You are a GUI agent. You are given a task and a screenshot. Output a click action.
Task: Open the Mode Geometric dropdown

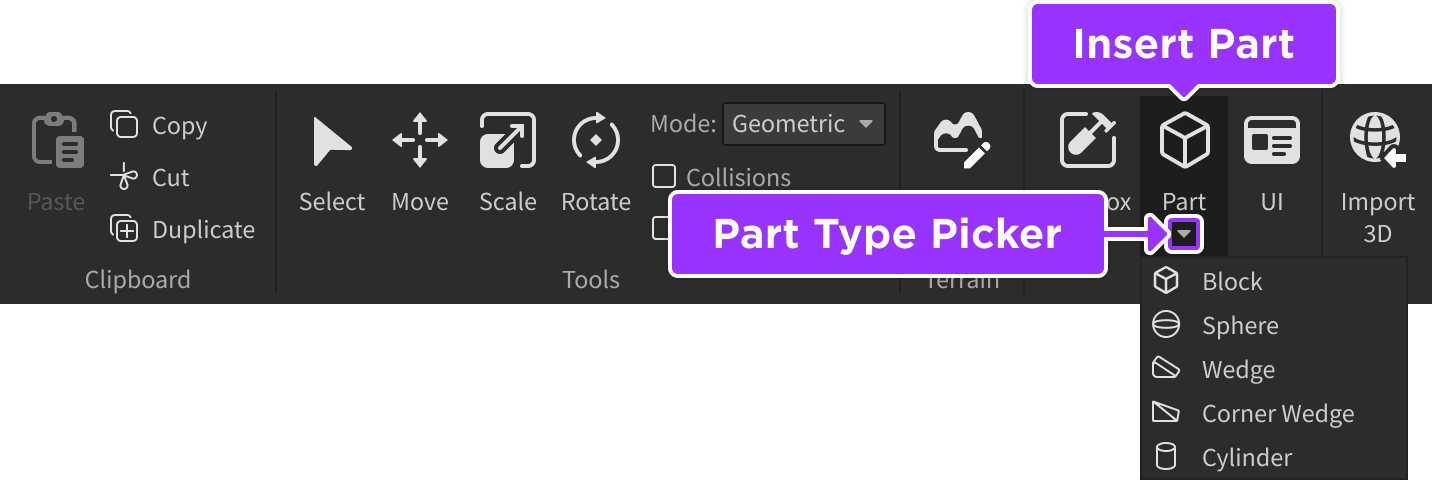pos(803,124)
